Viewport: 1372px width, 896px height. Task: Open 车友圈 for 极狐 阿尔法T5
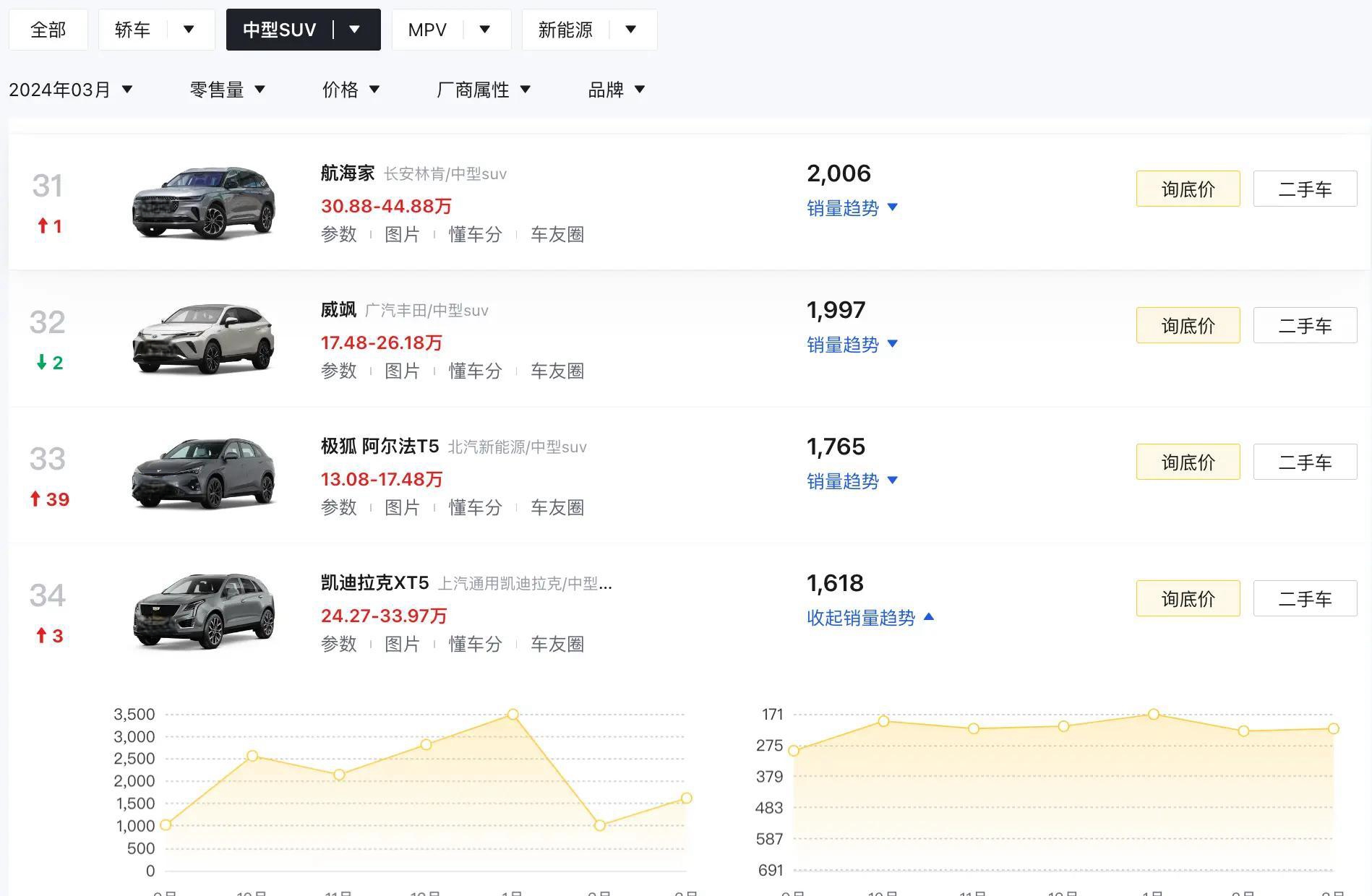557,507
